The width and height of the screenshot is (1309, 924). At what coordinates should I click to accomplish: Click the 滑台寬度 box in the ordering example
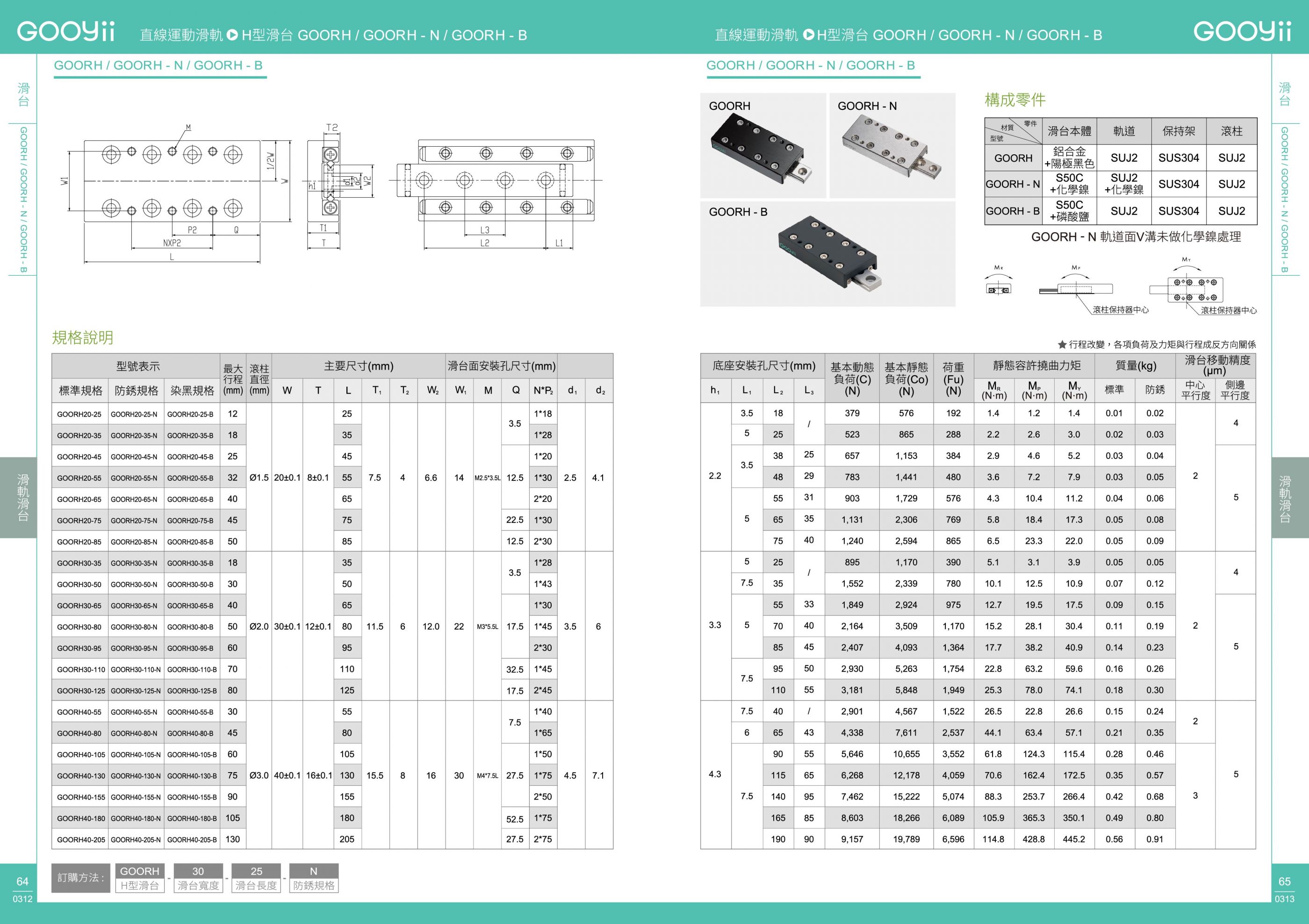coord(198,885)
